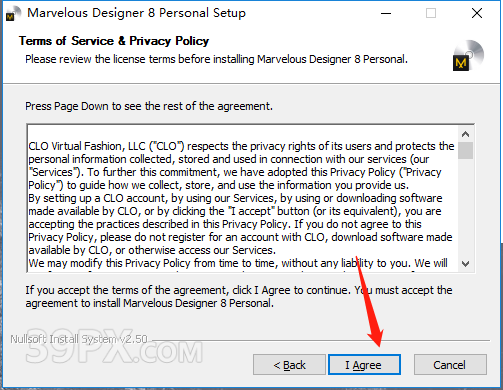Click the empty scrollbar track below the thumb
Viewport: 503px width, 390px height.
click(x=466, y=207)
